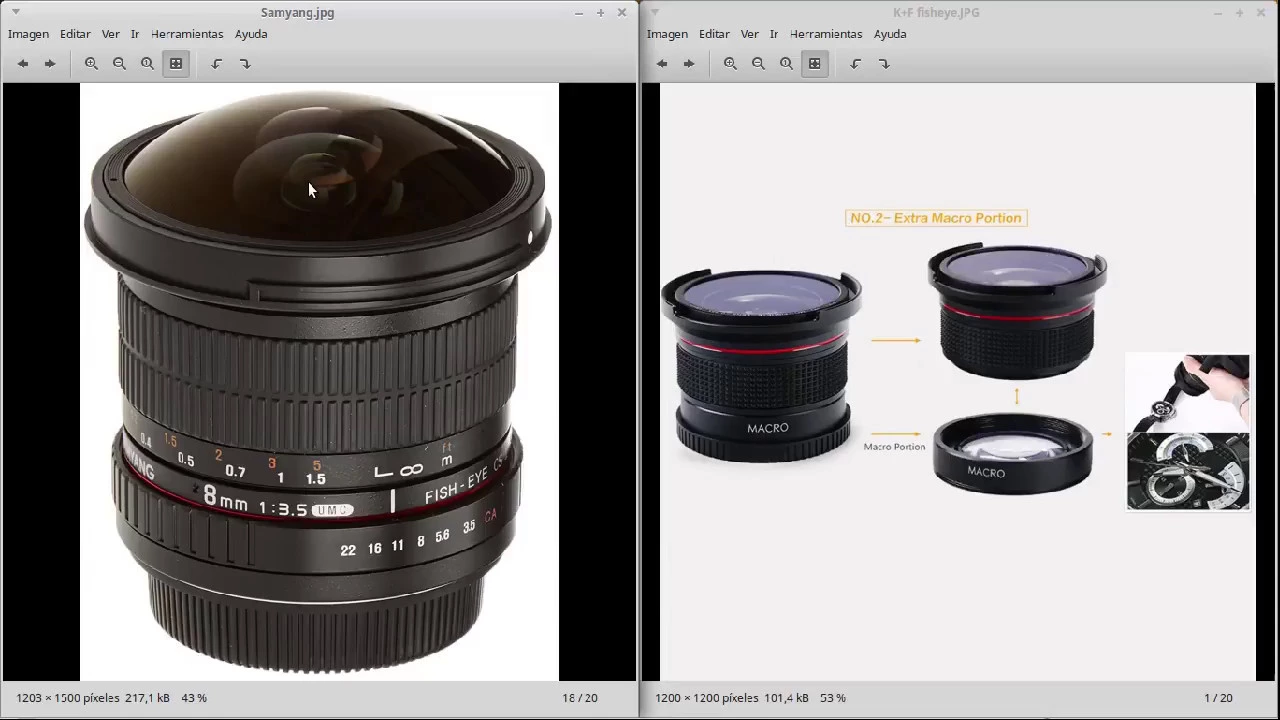Viewport: 1280px width, 720px height.
Task: Click the K+F macro lens product image
Action: tap(957, 381)
